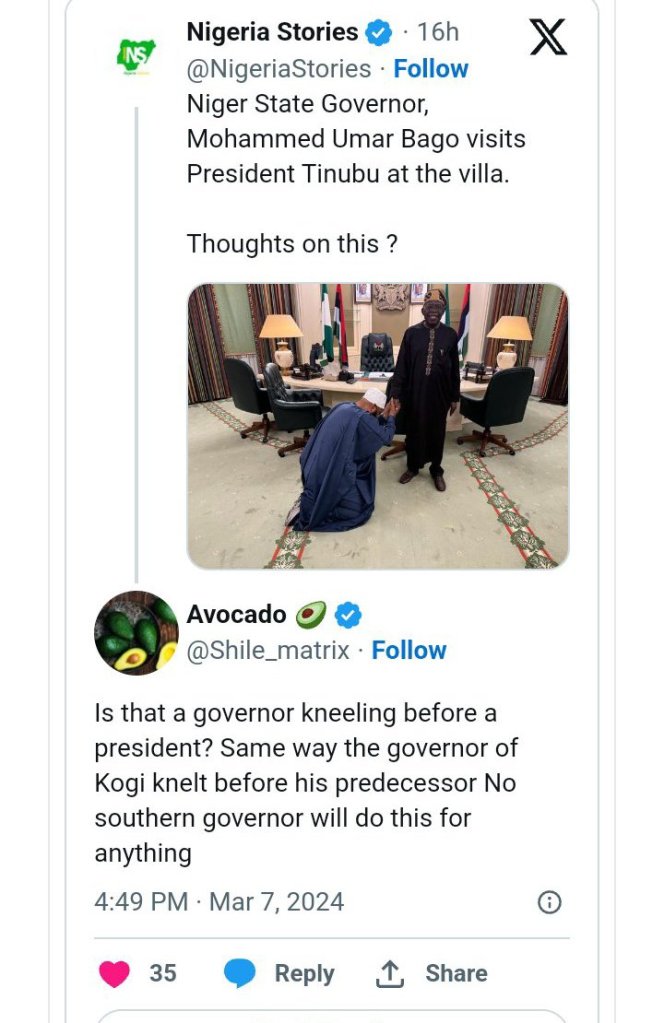Click the Share button label
This screenshot has width=664, height=1023.
[x=456, y=973]
